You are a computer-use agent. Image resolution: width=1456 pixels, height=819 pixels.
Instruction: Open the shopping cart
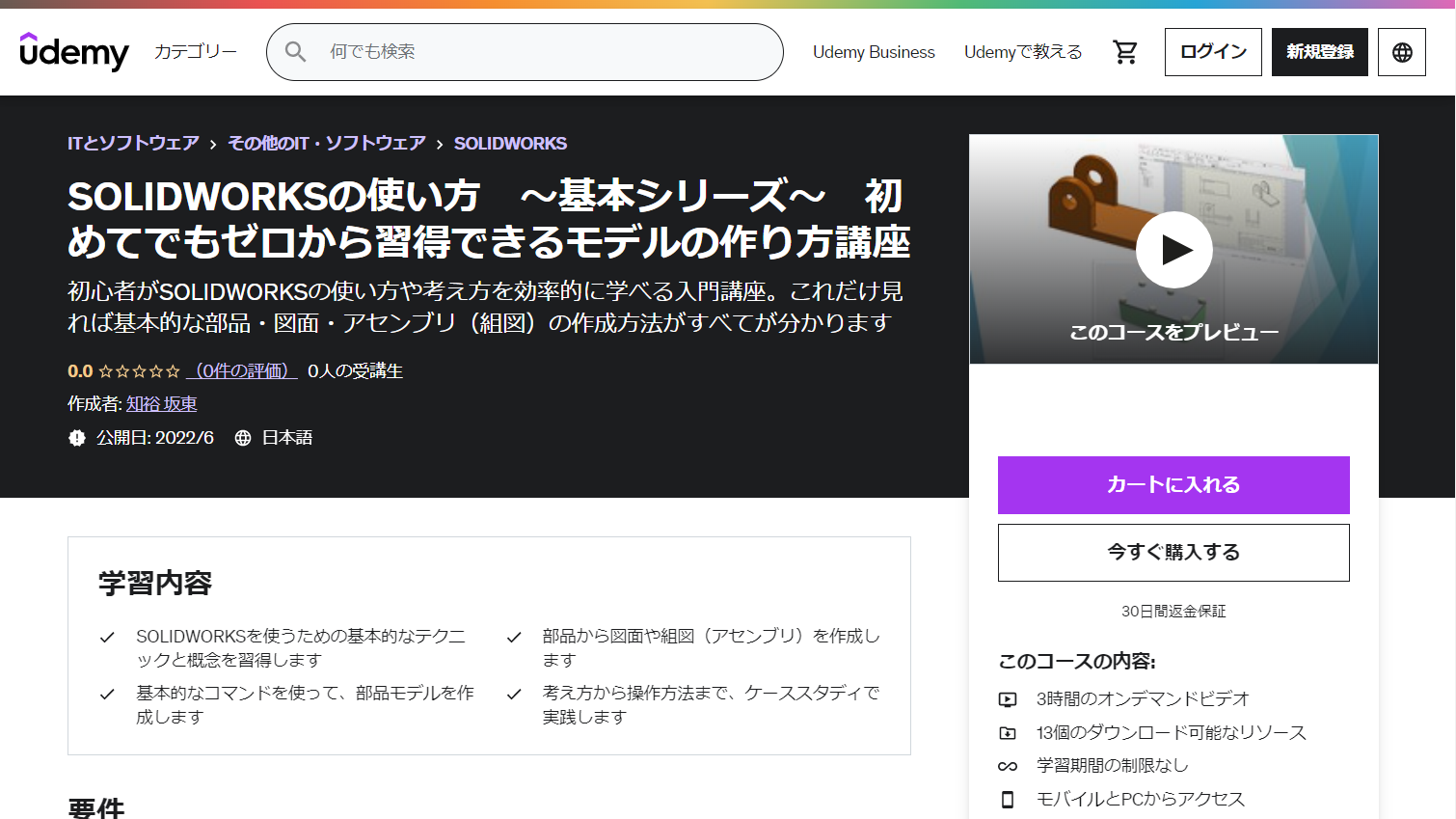[x=1124, y=51]
